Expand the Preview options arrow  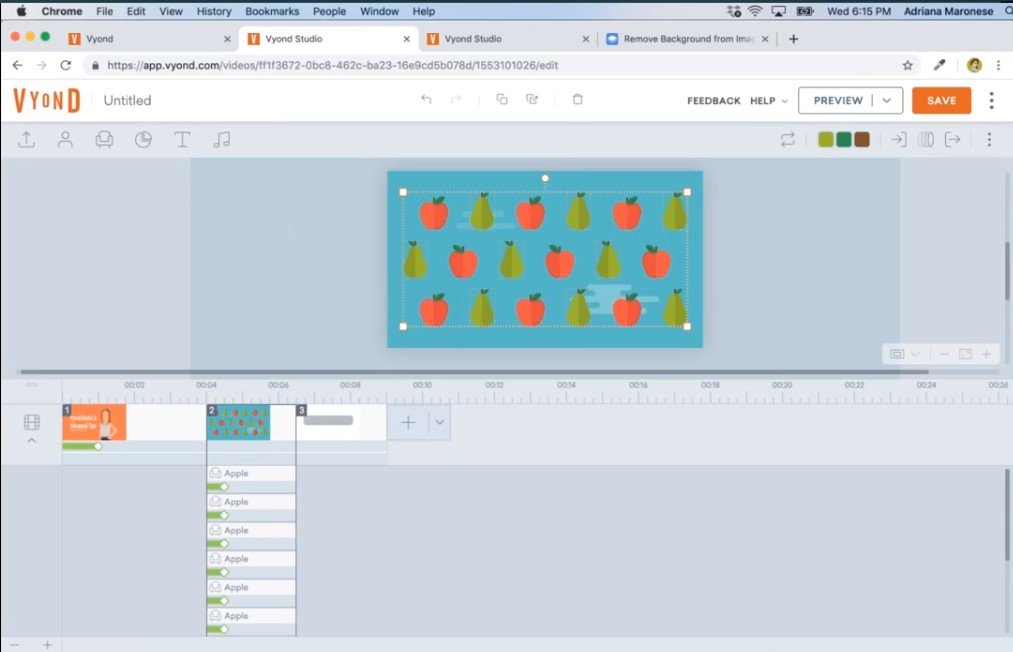(886, 101)
